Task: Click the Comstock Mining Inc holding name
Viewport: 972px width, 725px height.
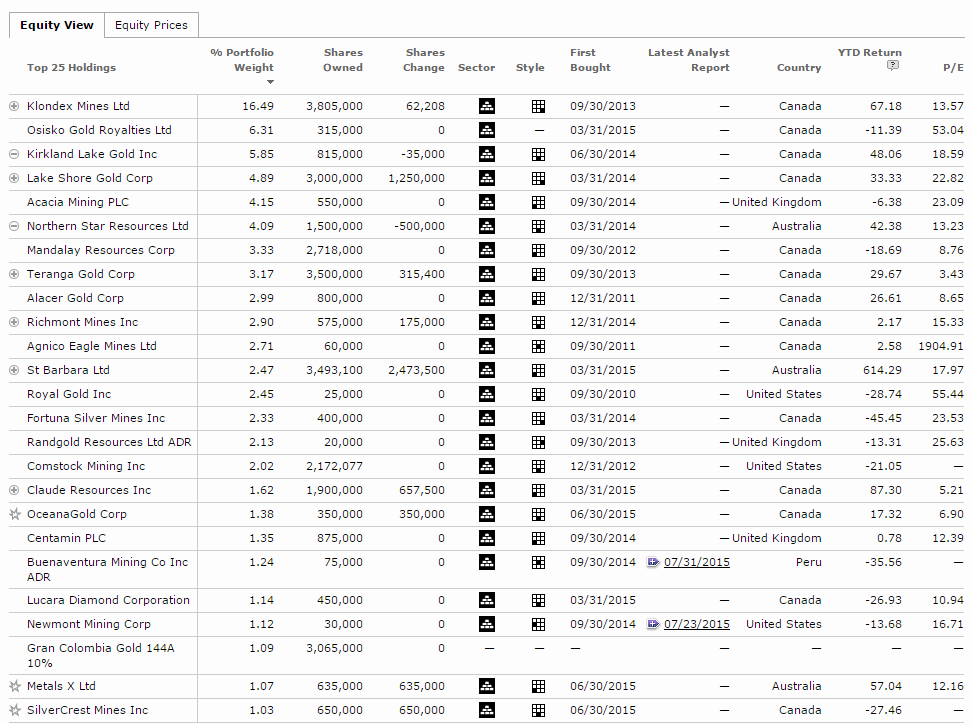Action: pos(86,466)
